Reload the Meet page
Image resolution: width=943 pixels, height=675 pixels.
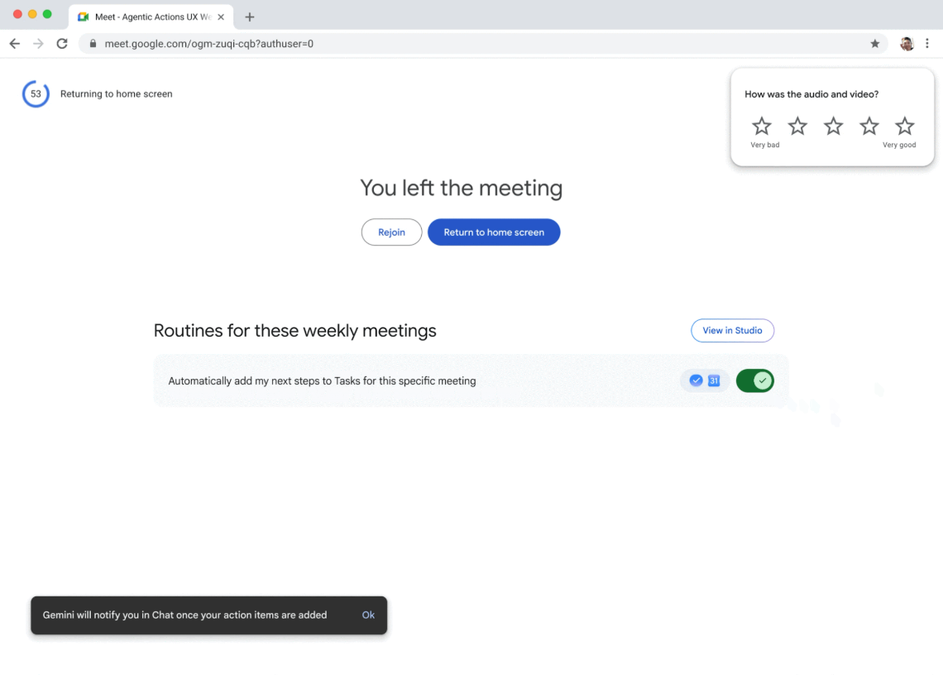(x=62, y=43)
